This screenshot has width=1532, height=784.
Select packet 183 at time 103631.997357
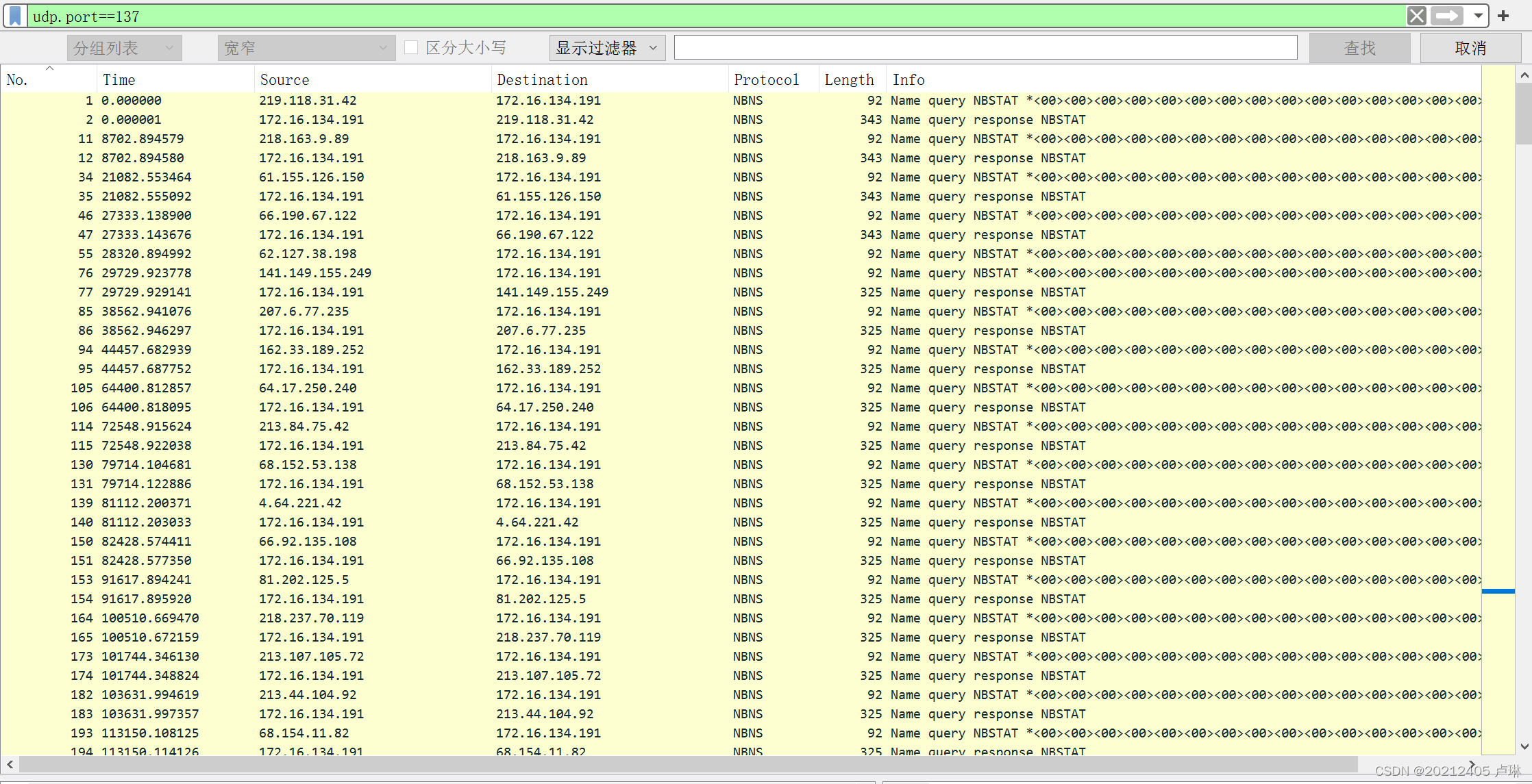click(741, 714)
